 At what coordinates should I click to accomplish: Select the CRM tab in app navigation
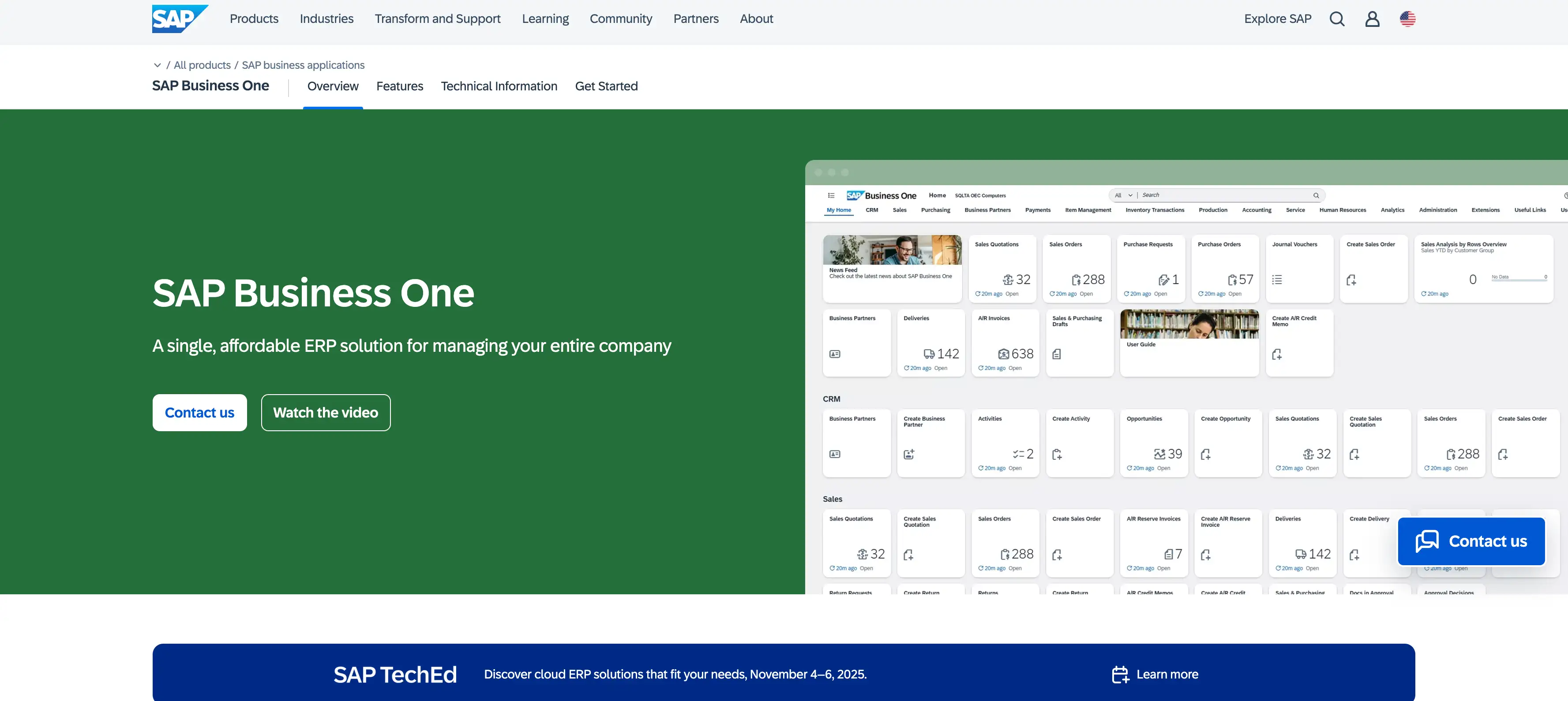(872, 210)
